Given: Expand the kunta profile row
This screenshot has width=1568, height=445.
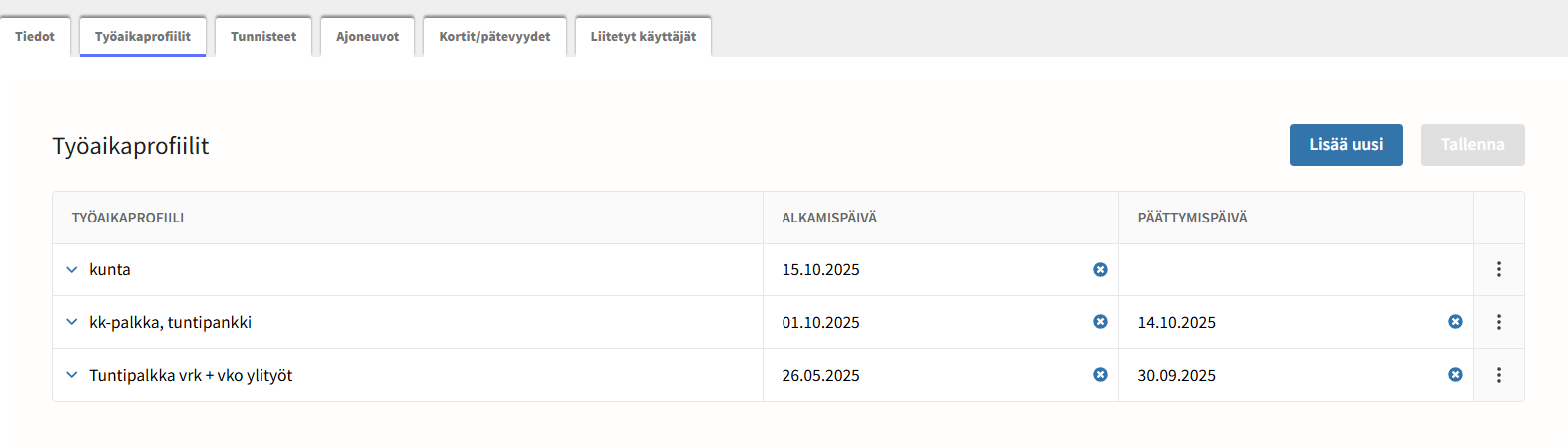Looking at the screenshot, I should coord(72,270).
